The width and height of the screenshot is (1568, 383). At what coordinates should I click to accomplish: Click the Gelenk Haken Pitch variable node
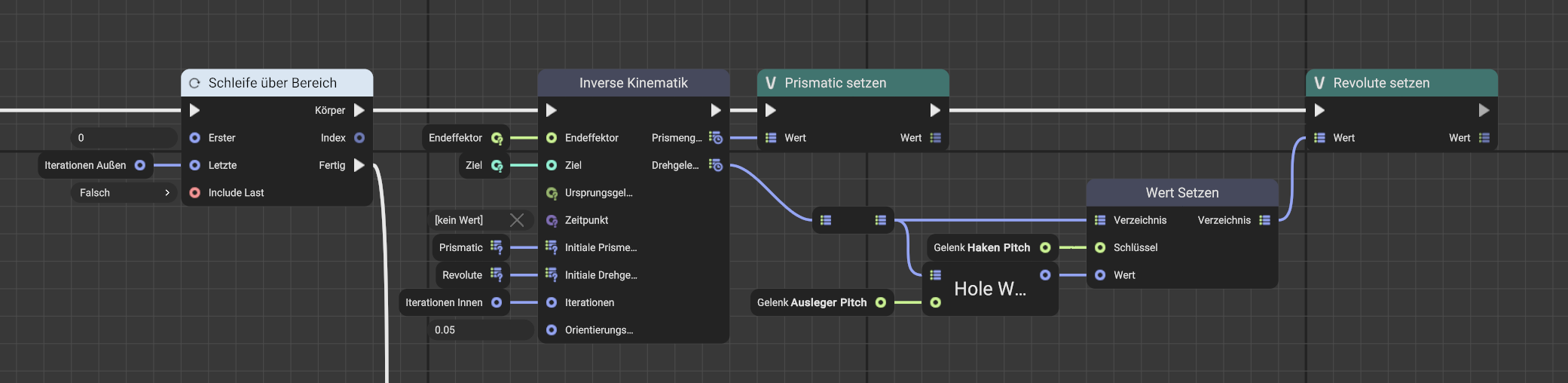(x=981, y=247)
